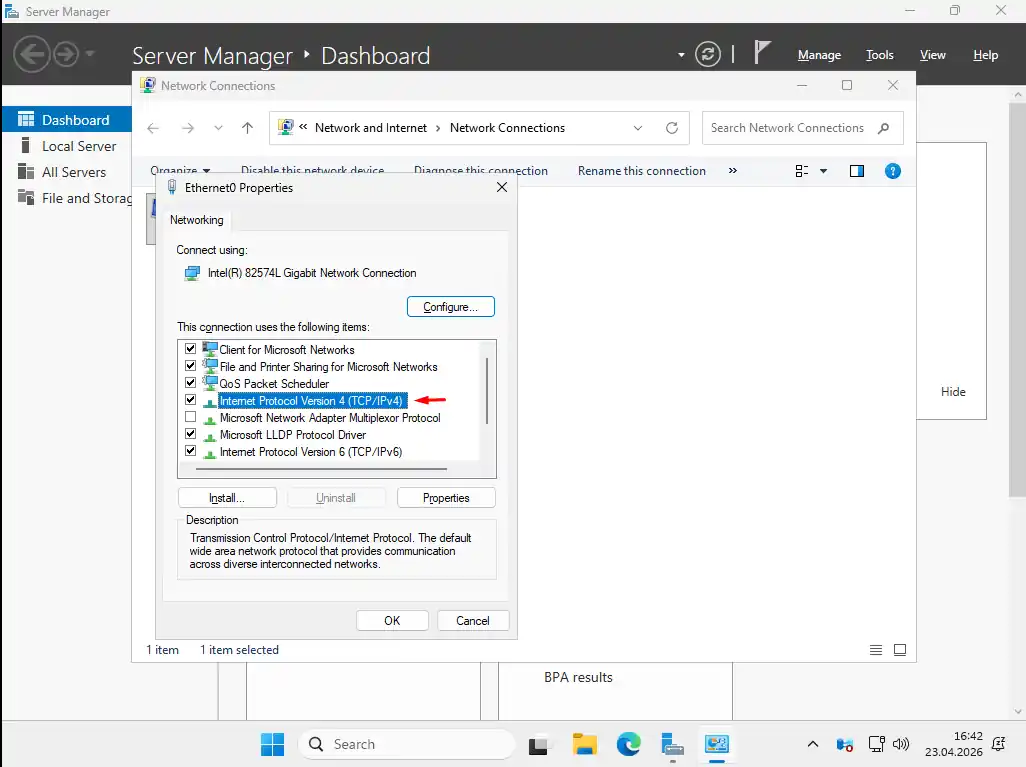Toggle Internet Protocol Version 4 checkbox

[190, 400]
